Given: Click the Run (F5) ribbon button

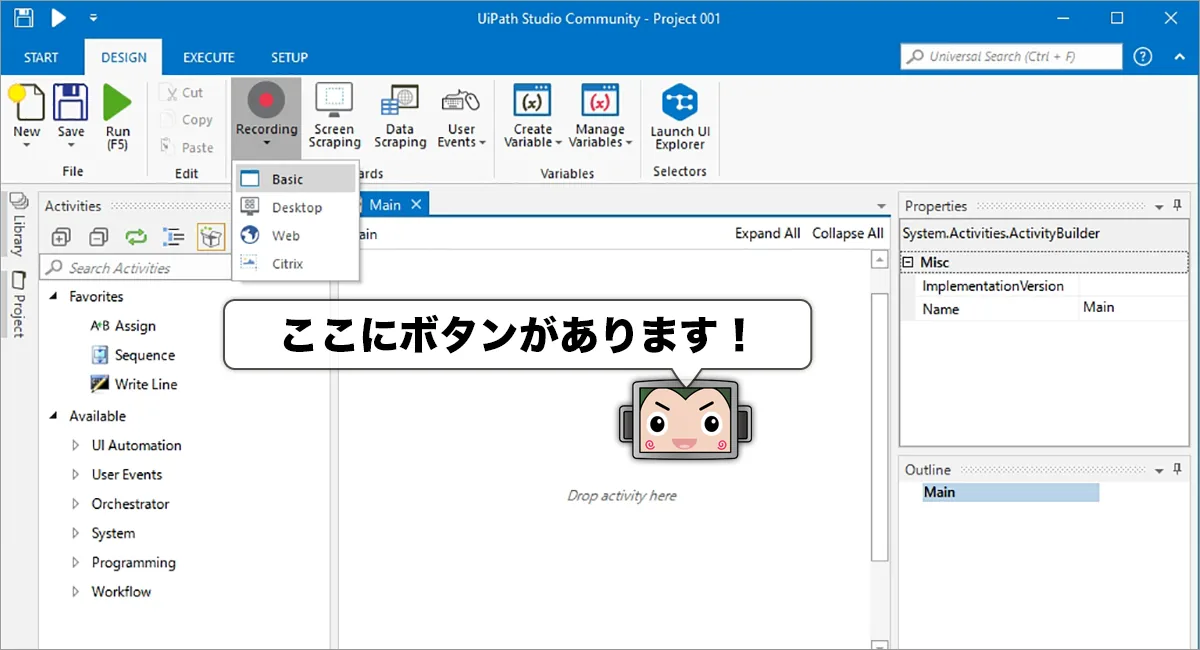Looking at the screenshot, I should click(x=117, y=116).
